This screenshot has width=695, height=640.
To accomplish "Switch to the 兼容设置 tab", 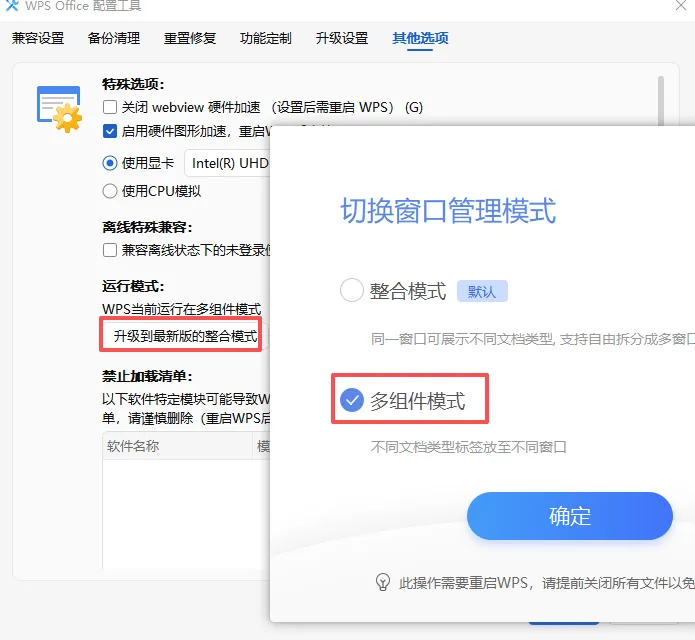I will point(38,38).
